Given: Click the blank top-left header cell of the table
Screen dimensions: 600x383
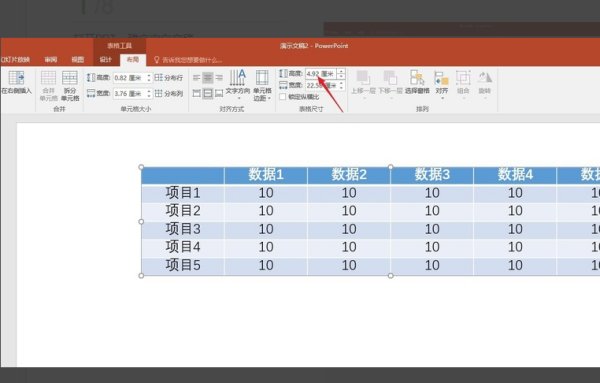Looking at the screenshot, I should [183, 176].
